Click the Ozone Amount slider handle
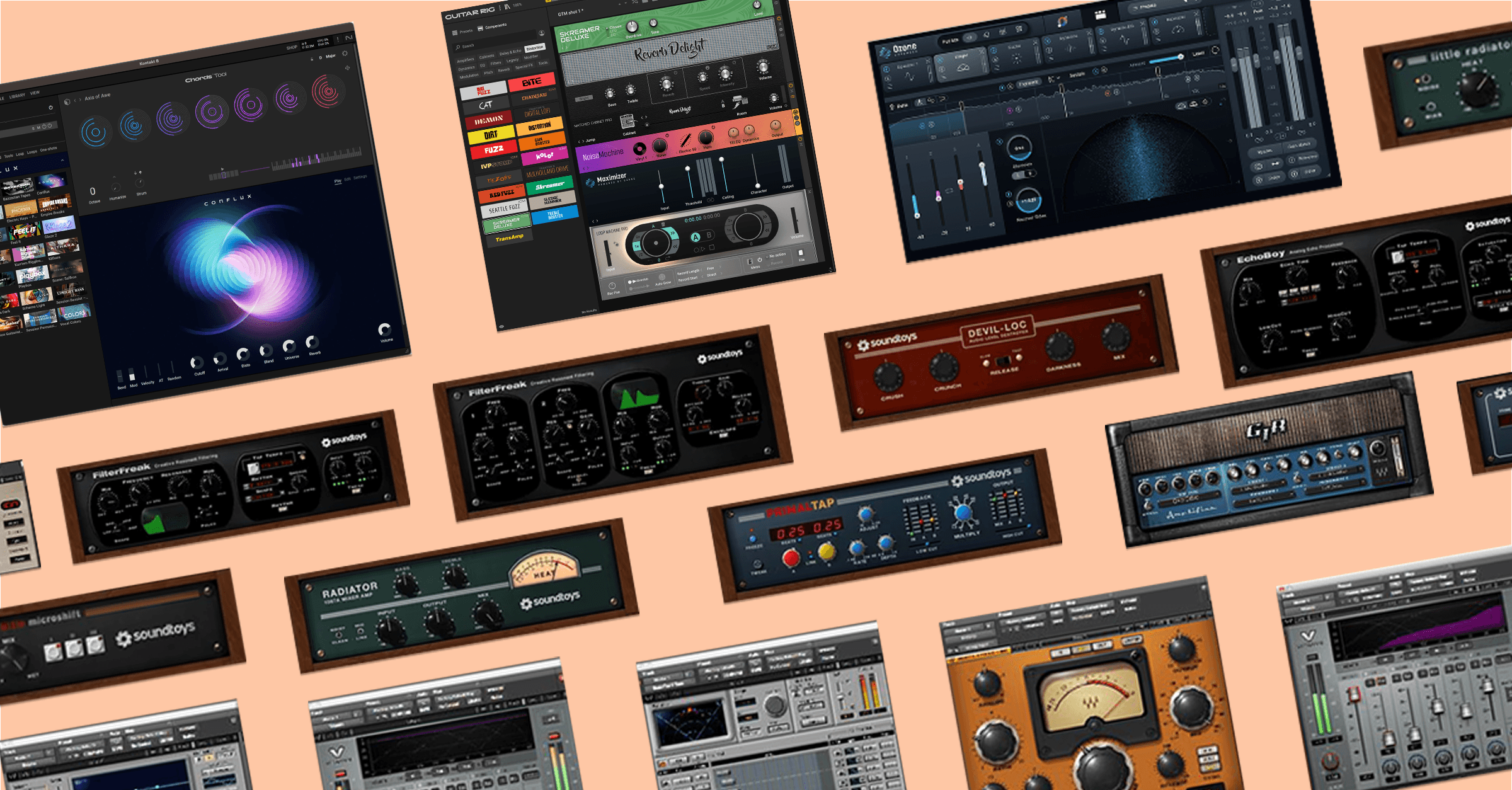1512x790 pixels. coord(1180,57)
